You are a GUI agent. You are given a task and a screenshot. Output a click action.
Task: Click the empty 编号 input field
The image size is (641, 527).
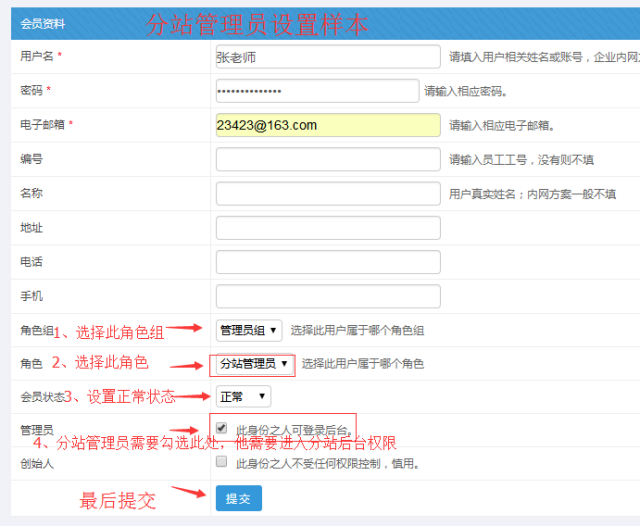pos(327,159)
